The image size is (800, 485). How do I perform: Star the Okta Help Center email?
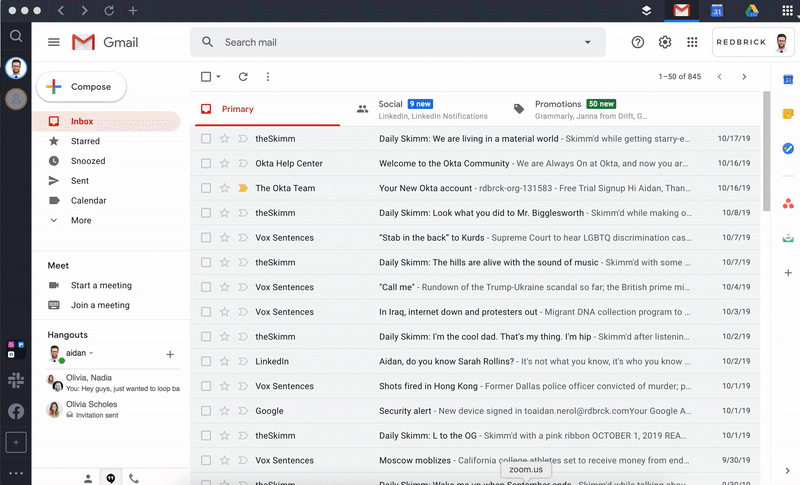click(x=224, y=163)
